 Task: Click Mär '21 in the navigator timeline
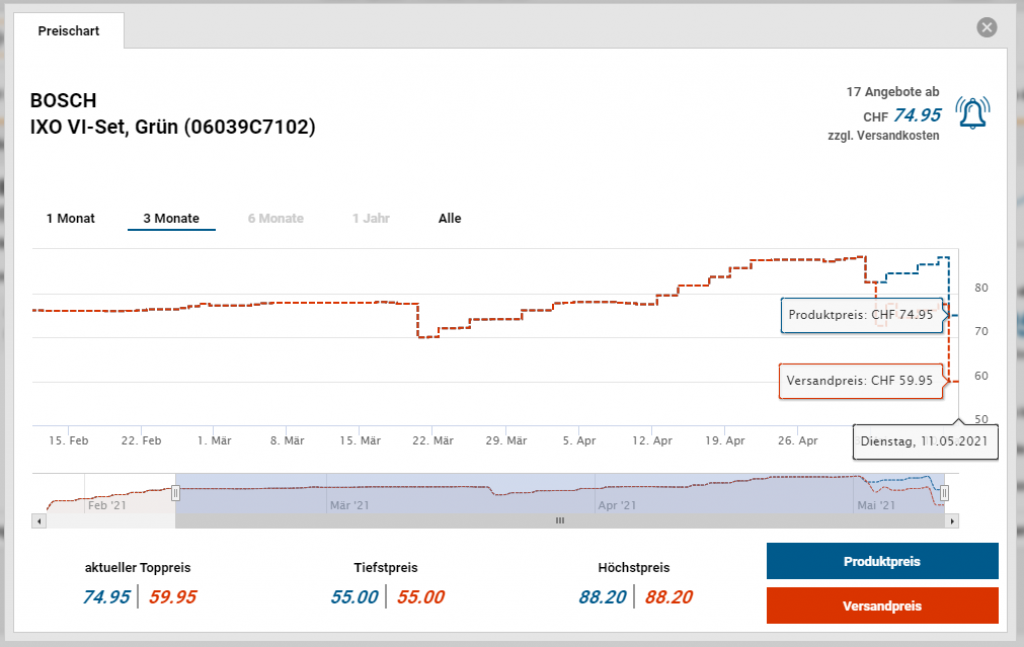[x=348, y=505]
